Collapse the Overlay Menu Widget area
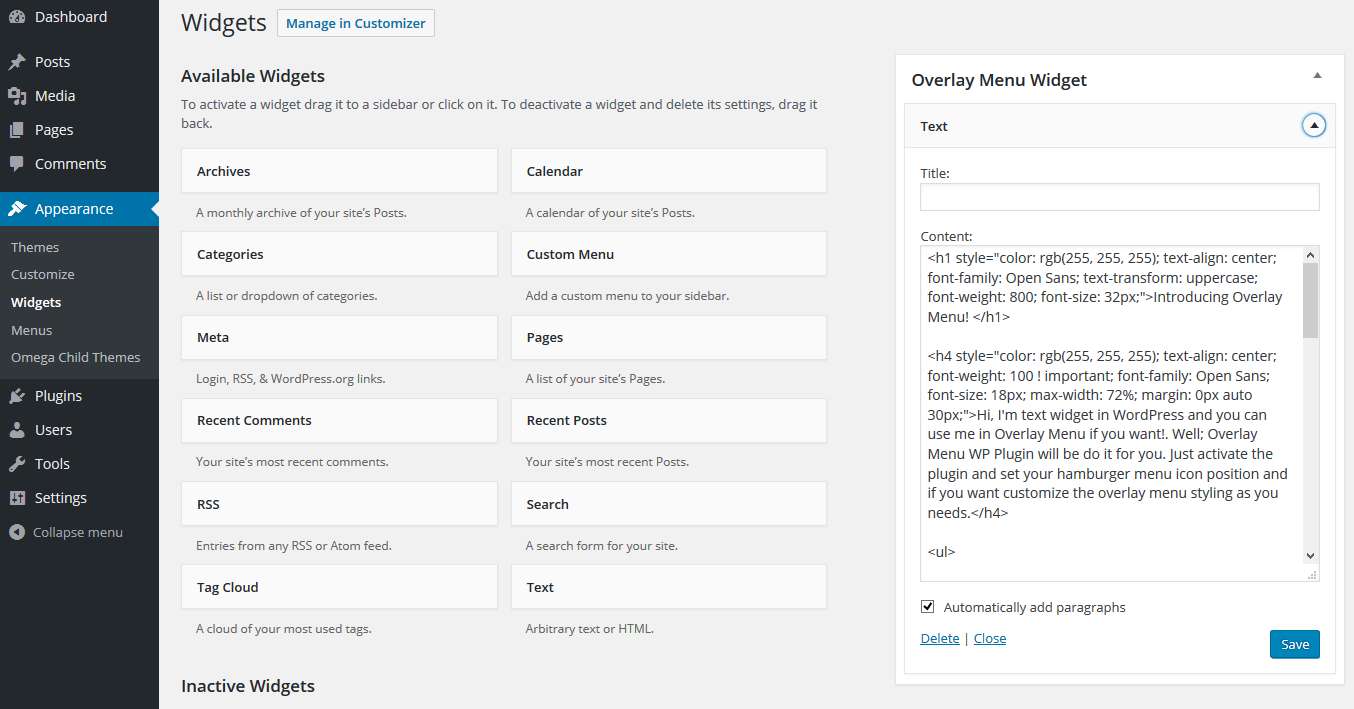 [x=1317, y=76]
